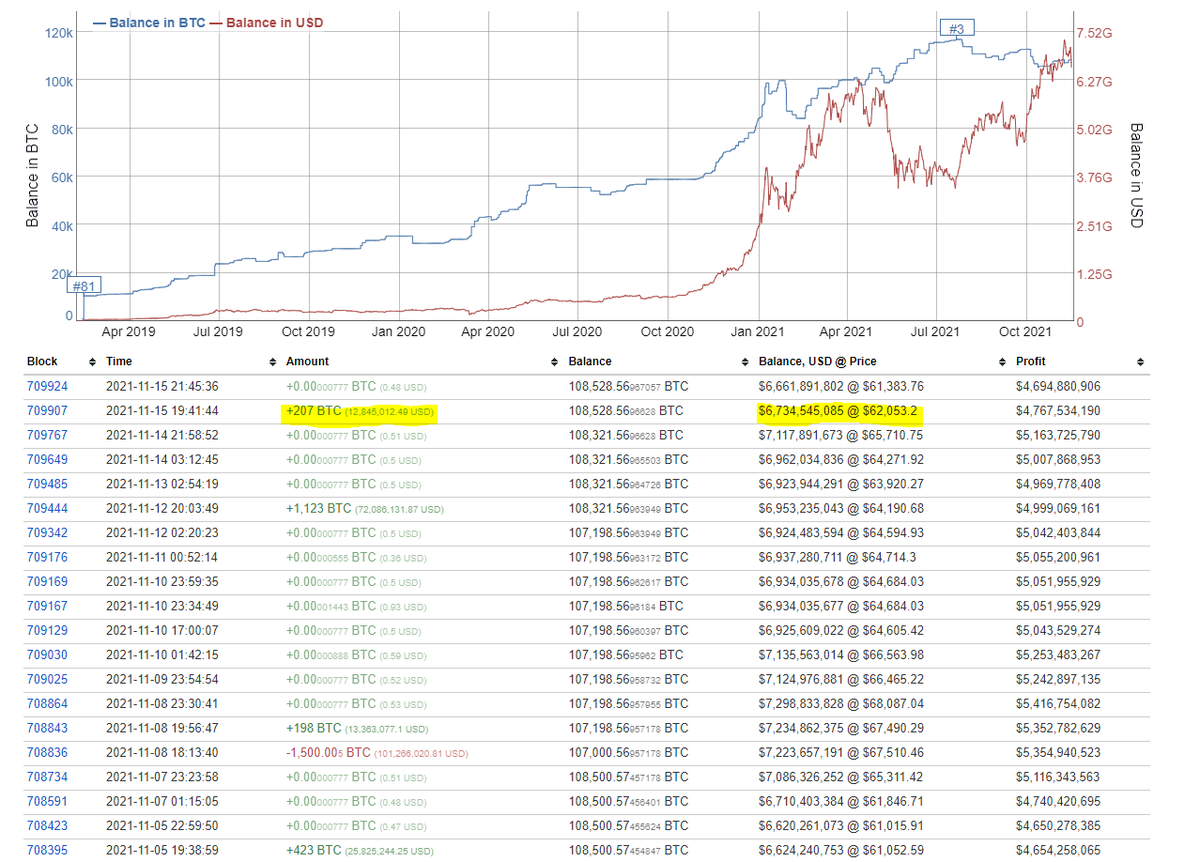Screen dimensions: 1200x862
Task: Open block 709924 link
Action: pos(48,386)
